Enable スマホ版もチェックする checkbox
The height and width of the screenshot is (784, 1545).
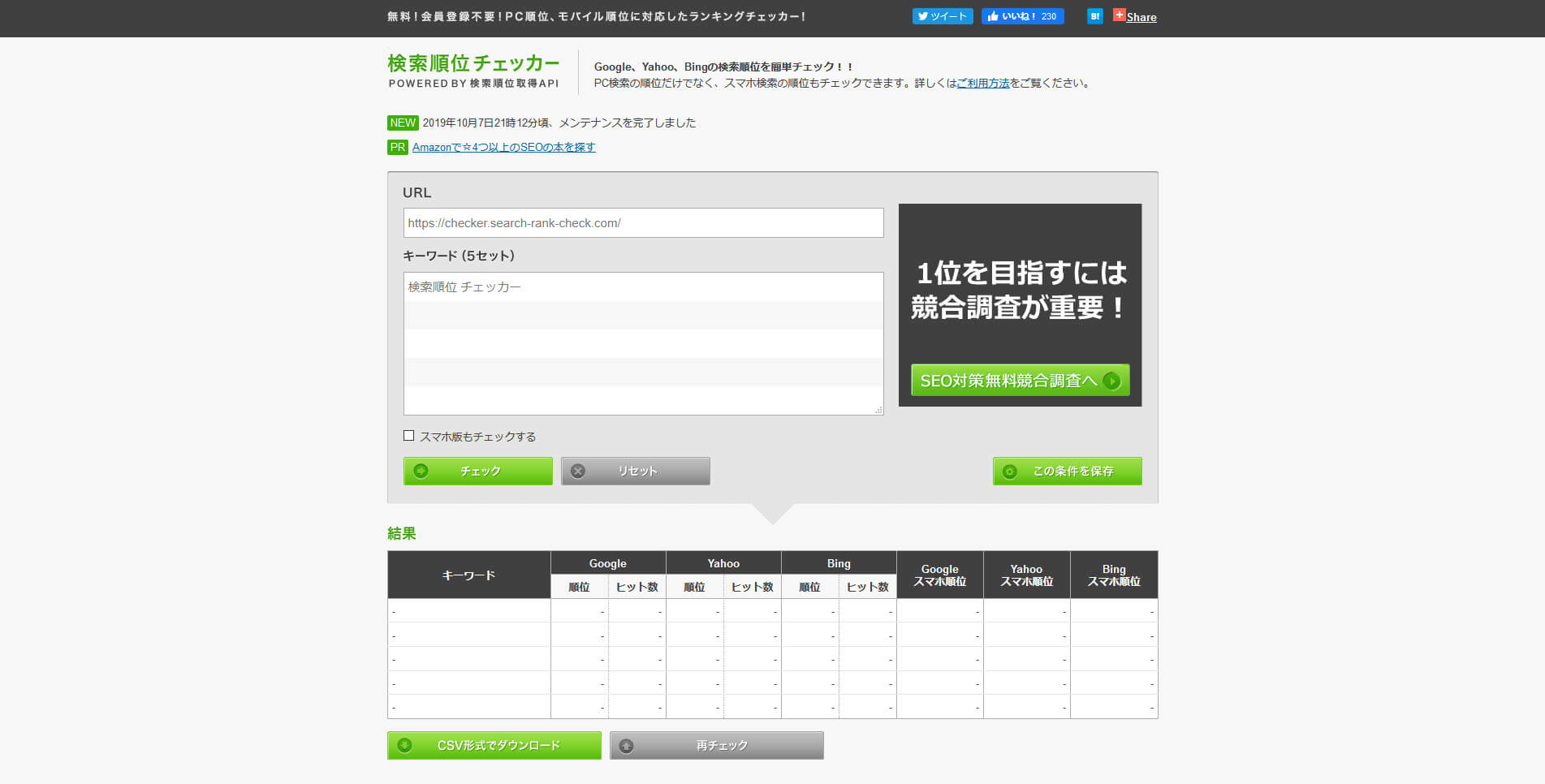tap(408, 436)
